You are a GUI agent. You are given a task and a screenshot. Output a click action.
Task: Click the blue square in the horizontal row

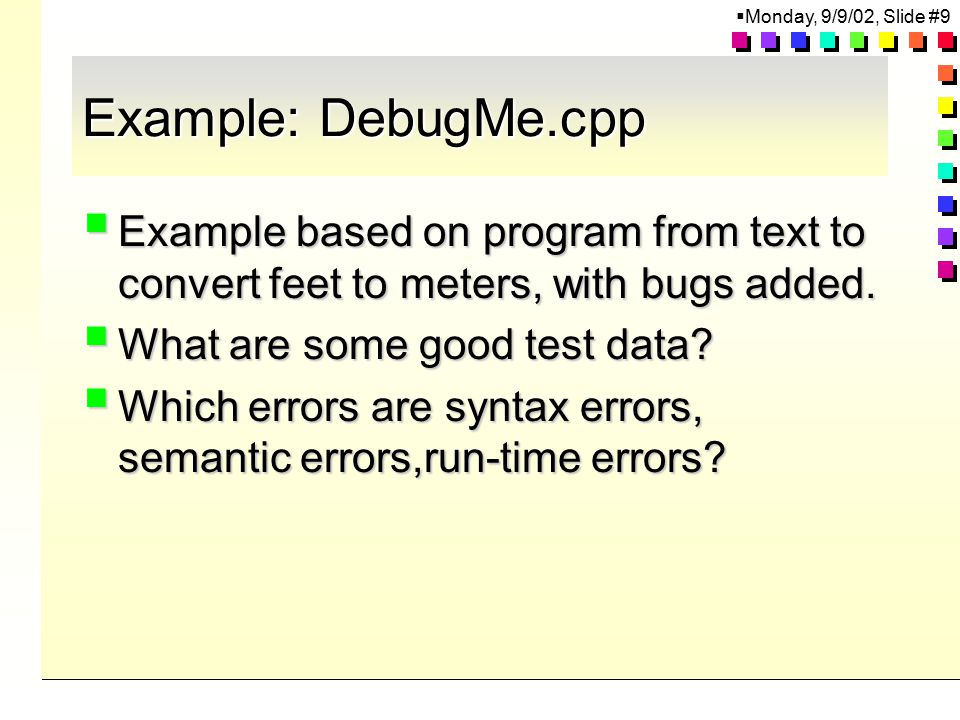(x=800, y=42)
